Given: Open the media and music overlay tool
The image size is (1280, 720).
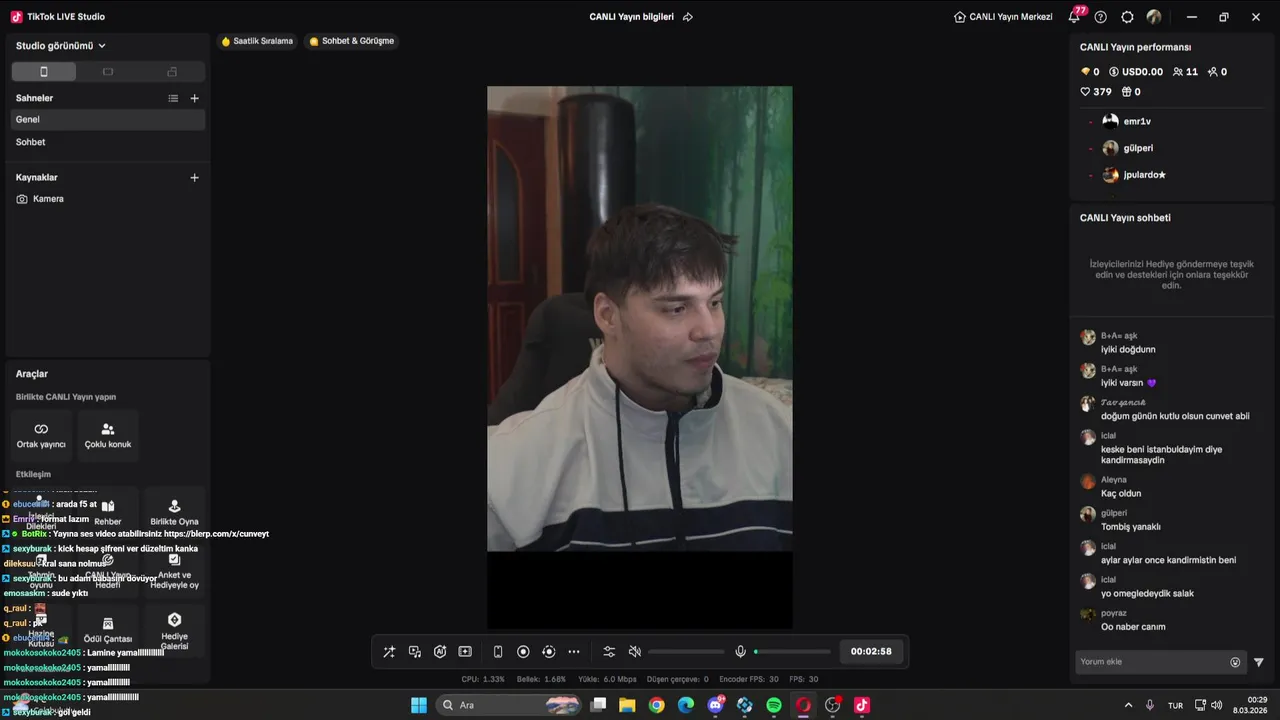Looking at the screenshot, I should (x=414, y=652).
